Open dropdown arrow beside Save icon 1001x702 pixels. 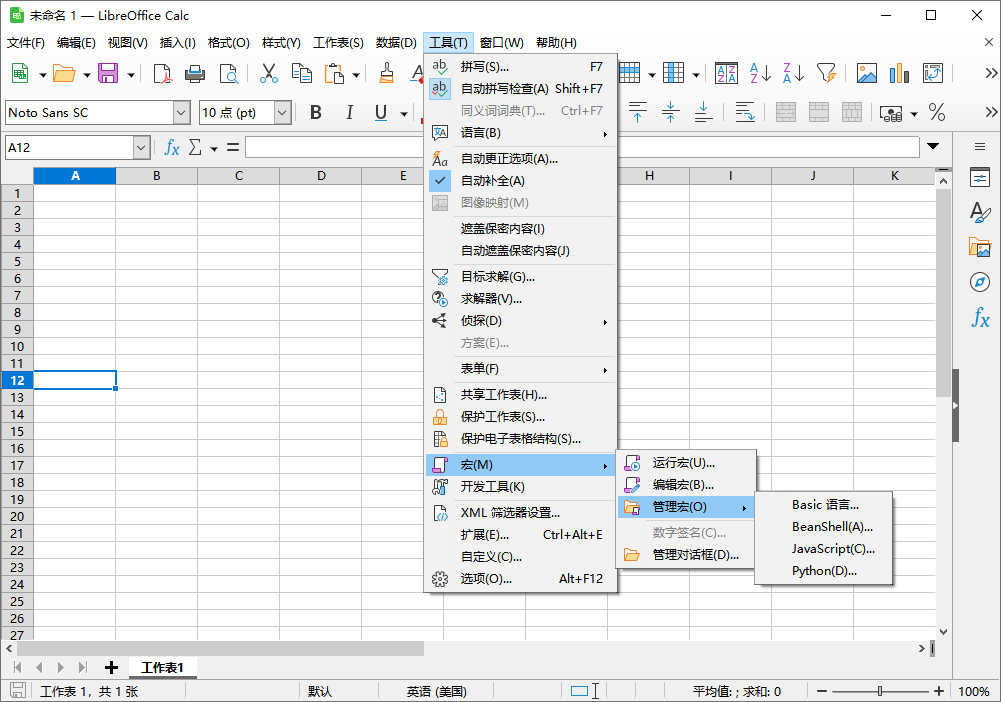131,75
